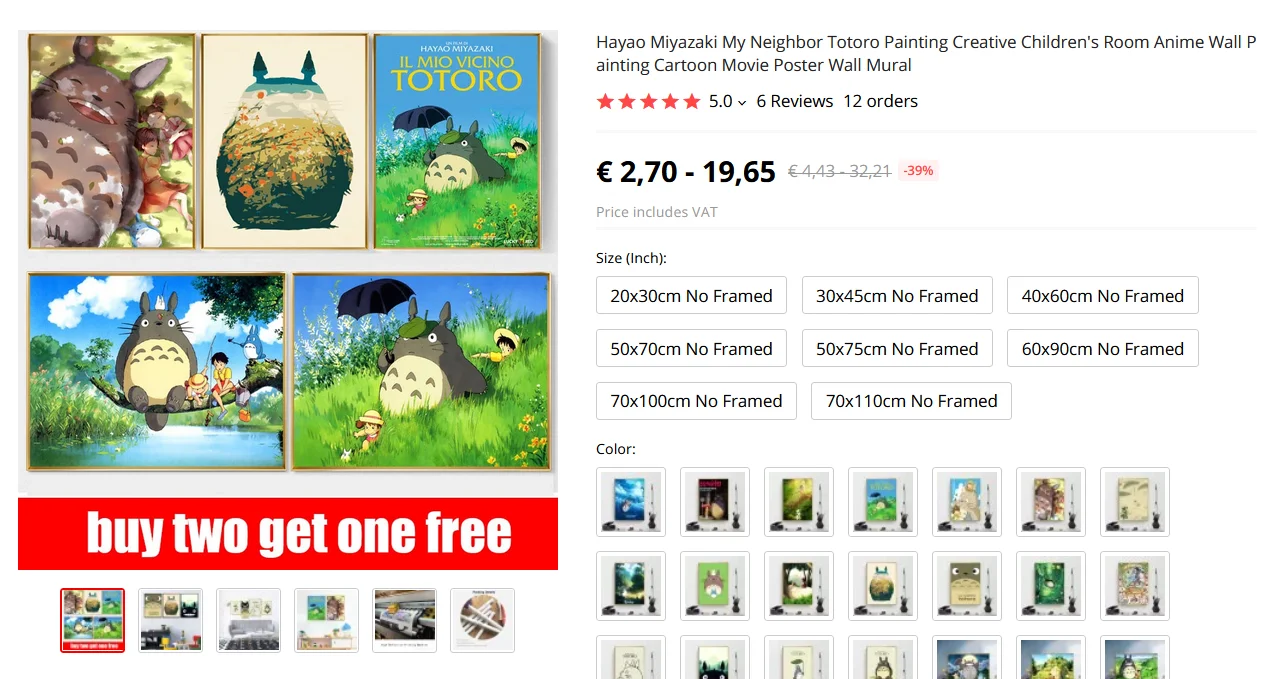Screen dimensions: 1268x679
Task: Choose the 40x60cm No Framed size option
Action: [x=1102, y=295]
